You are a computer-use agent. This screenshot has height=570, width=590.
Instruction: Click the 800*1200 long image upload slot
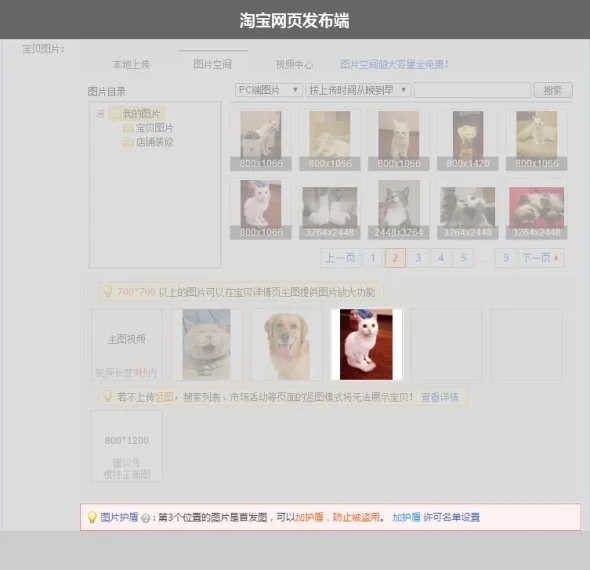tap(127, 446)
